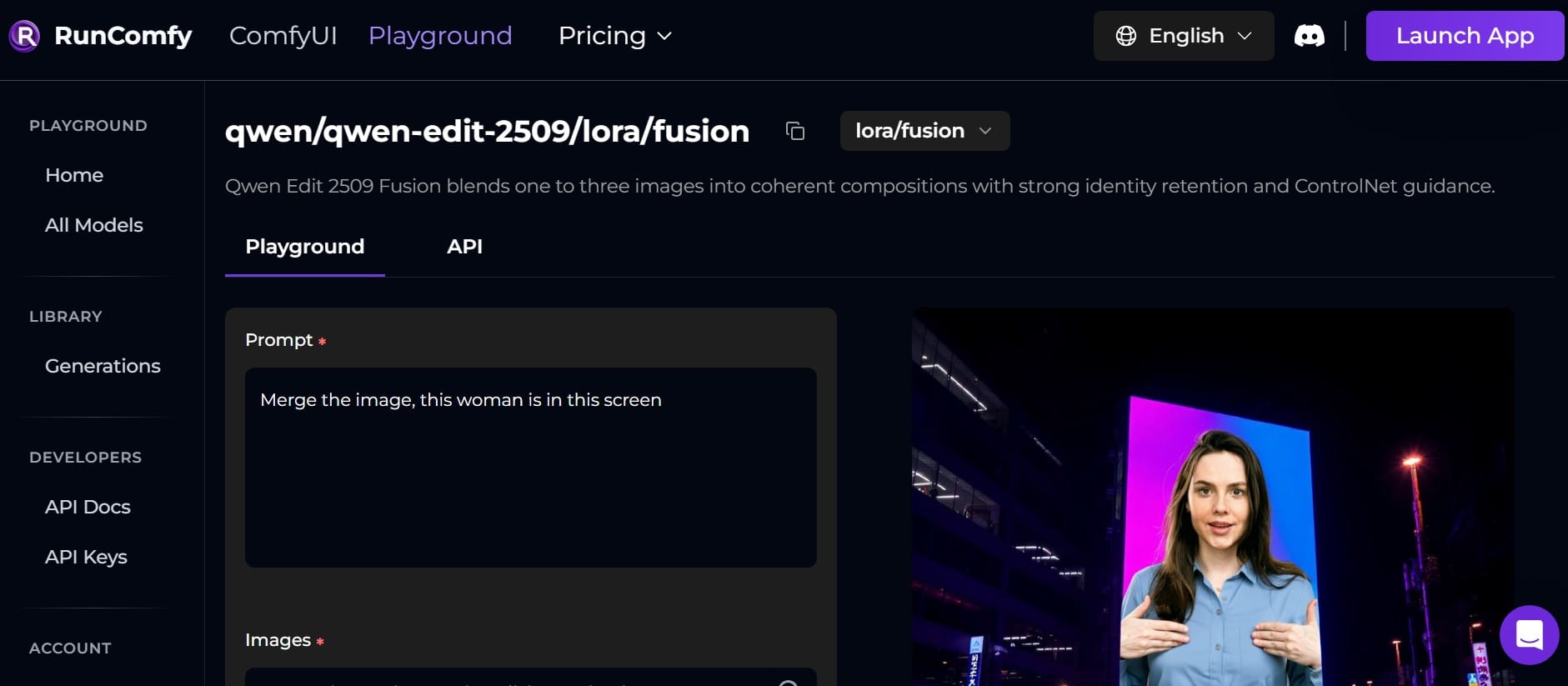Viewport: 1568px width, 686px height.
Task: Click the RunComfy logo icon
Action: 24,36
